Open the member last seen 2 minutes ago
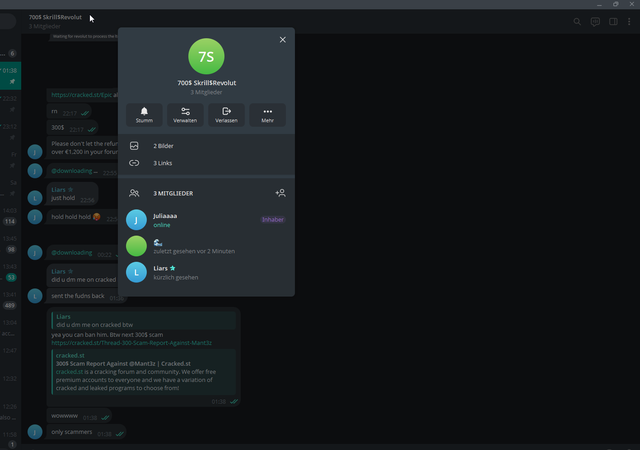 click(x=206, y=246)
